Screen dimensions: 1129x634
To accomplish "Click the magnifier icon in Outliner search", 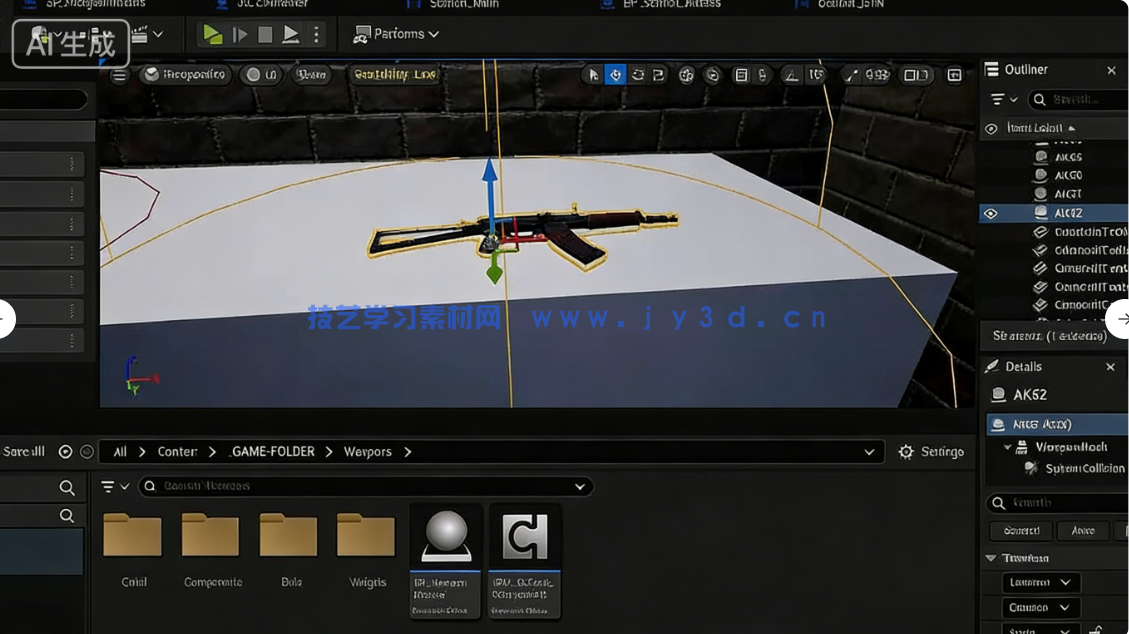I will coord(1040,100).
